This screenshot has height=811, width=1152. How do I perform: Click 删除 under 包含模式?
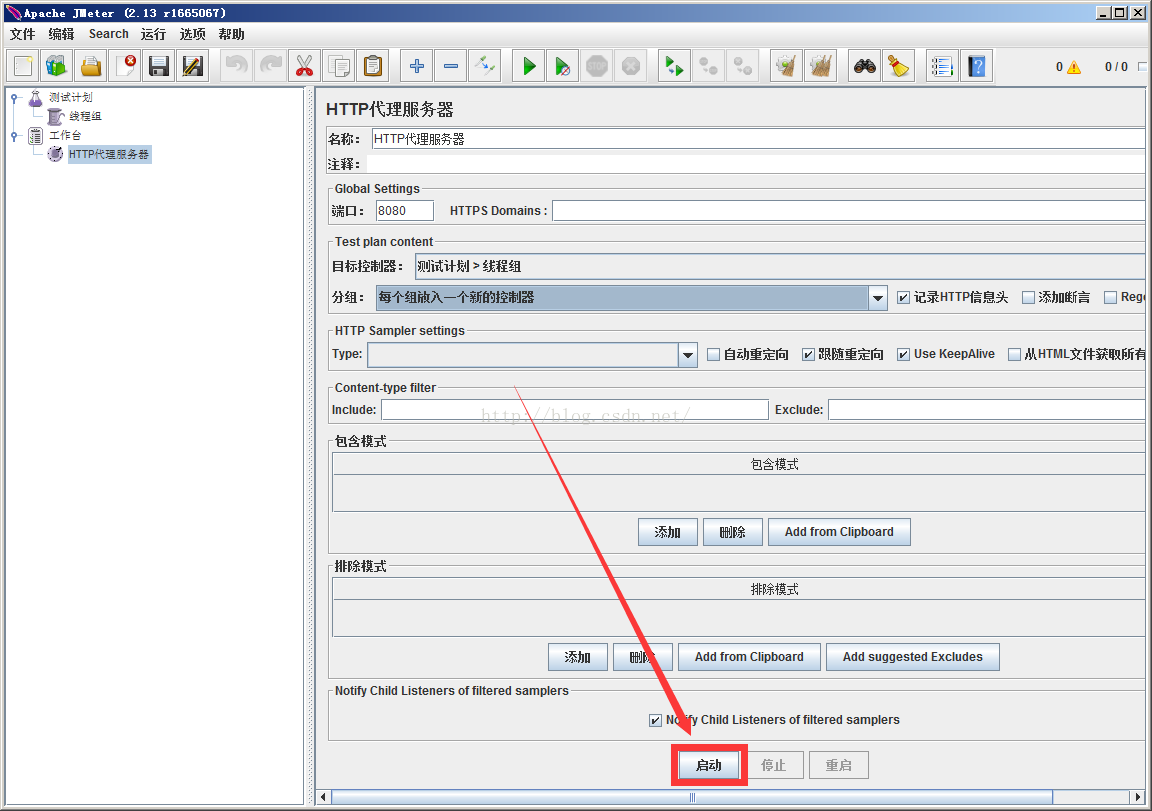[x=732, y=532]
